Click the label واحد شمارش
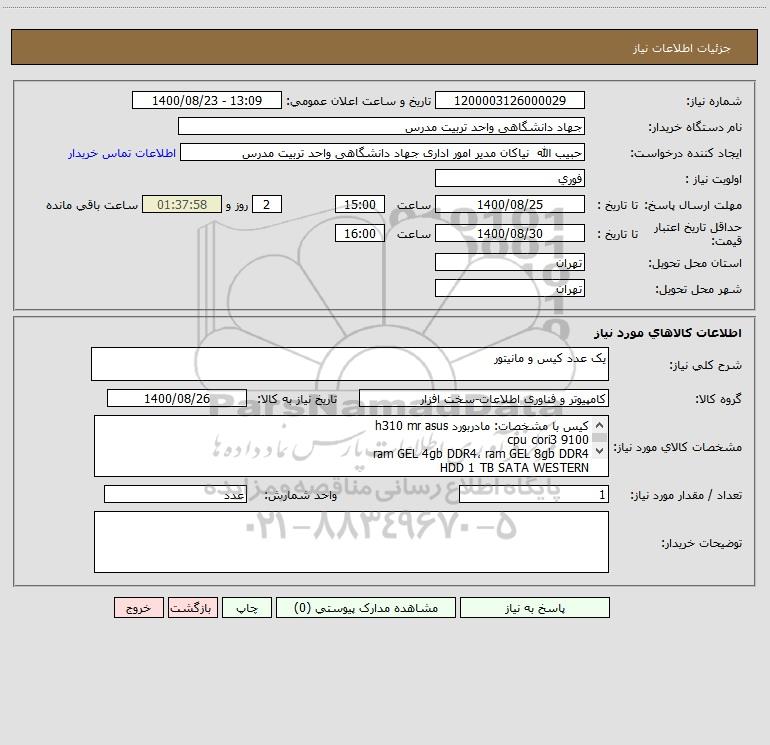 pos(301,496)
